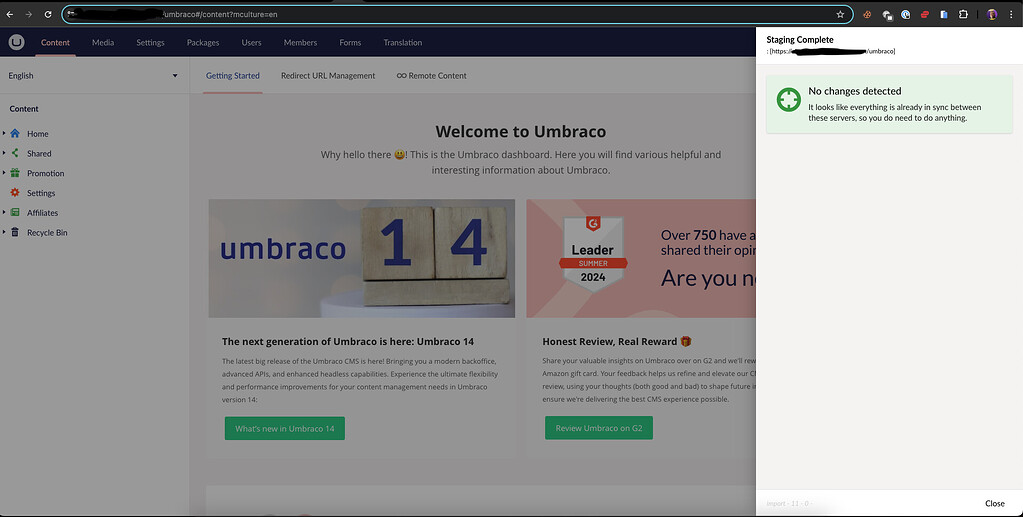Click the blue book extension icon
This screenshot has width=1023, height=517.
pyautogui.click(x=943, y=14)
